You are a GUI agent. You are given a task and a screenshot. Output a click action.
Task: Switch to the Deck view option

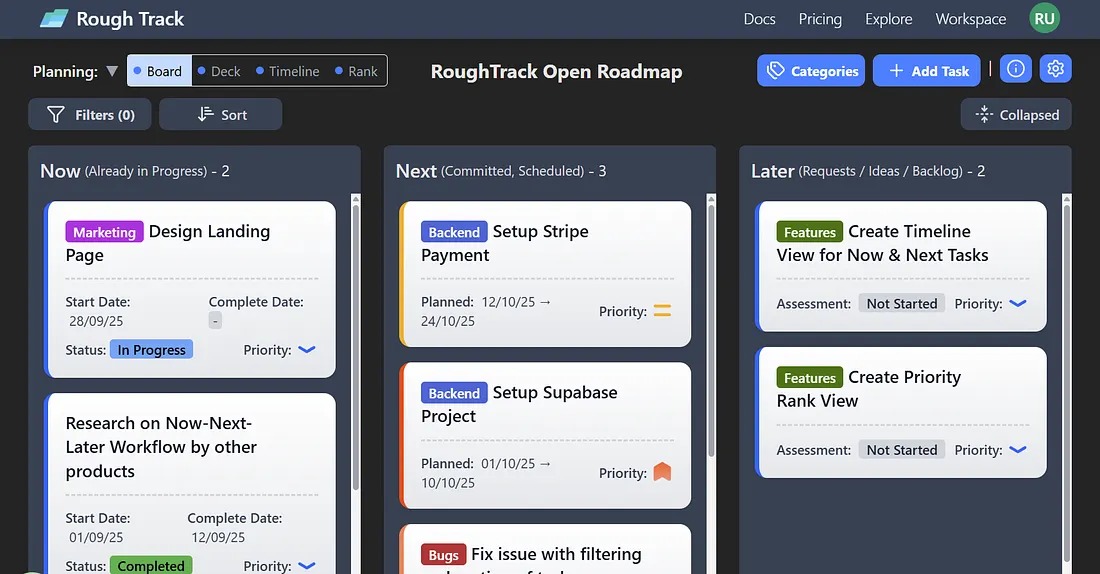click(x=219, y=71)
